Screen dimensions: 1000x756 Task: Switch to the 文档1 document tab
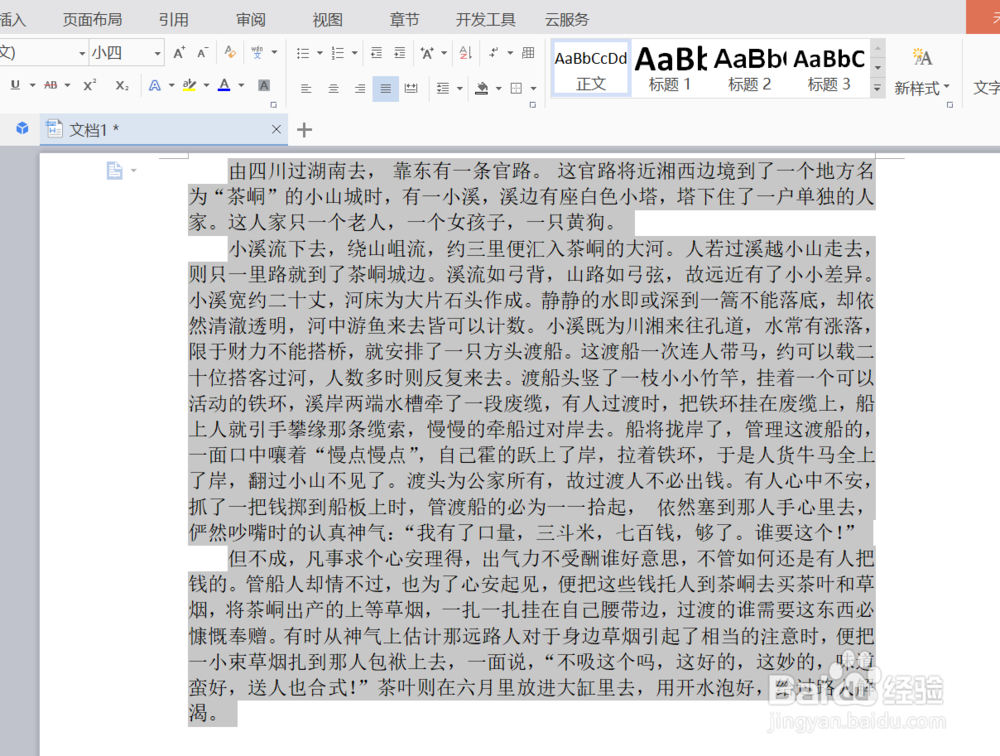click(165, 130)
